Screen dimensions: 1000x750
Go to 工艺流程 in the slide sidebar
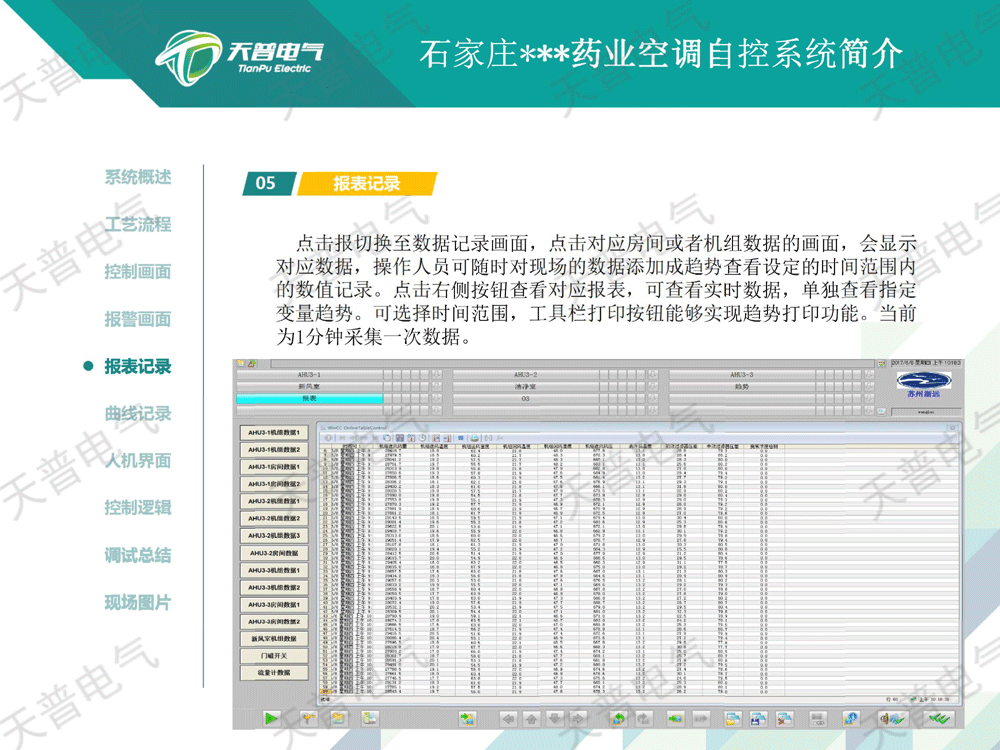pyautogui.click(x=138, y=224)
